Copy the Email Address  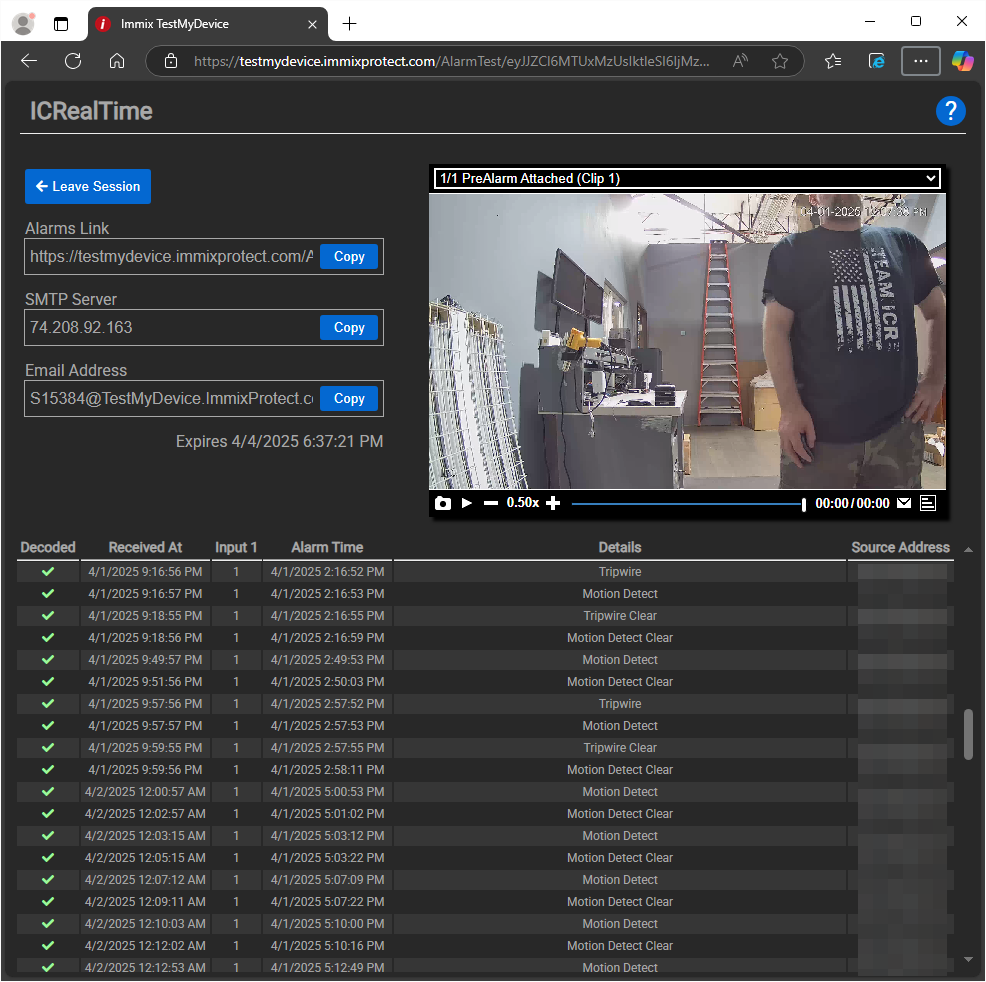tap(349, 399)
